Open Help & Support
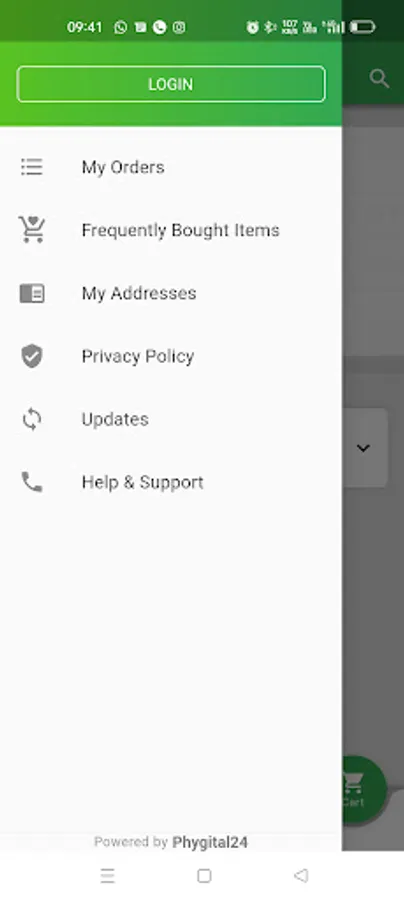 tap(171, 483)
